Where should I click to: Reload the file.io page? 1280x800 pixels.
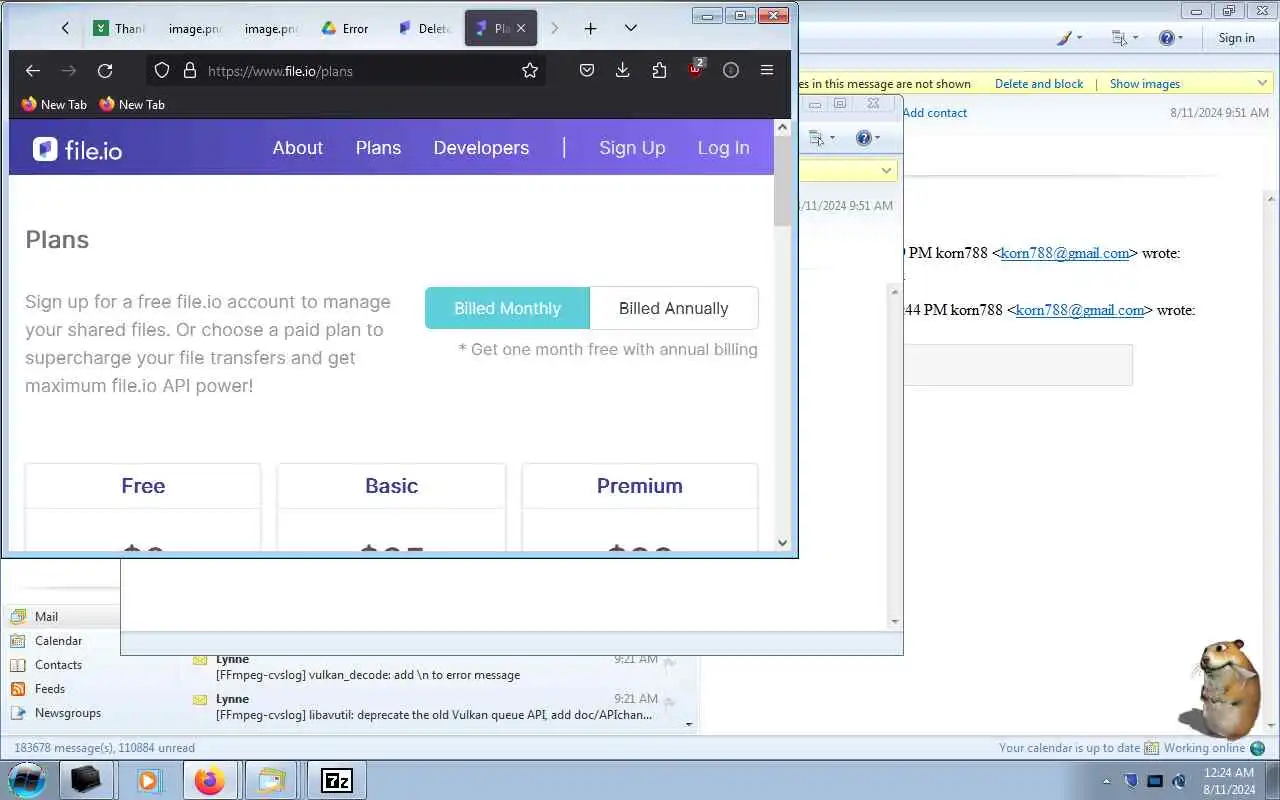[x=104, y=70]
